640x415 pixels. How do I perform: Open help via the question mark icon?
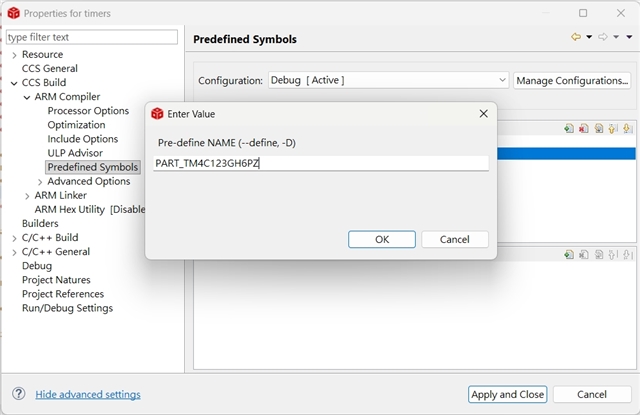(x=18, y=394)
